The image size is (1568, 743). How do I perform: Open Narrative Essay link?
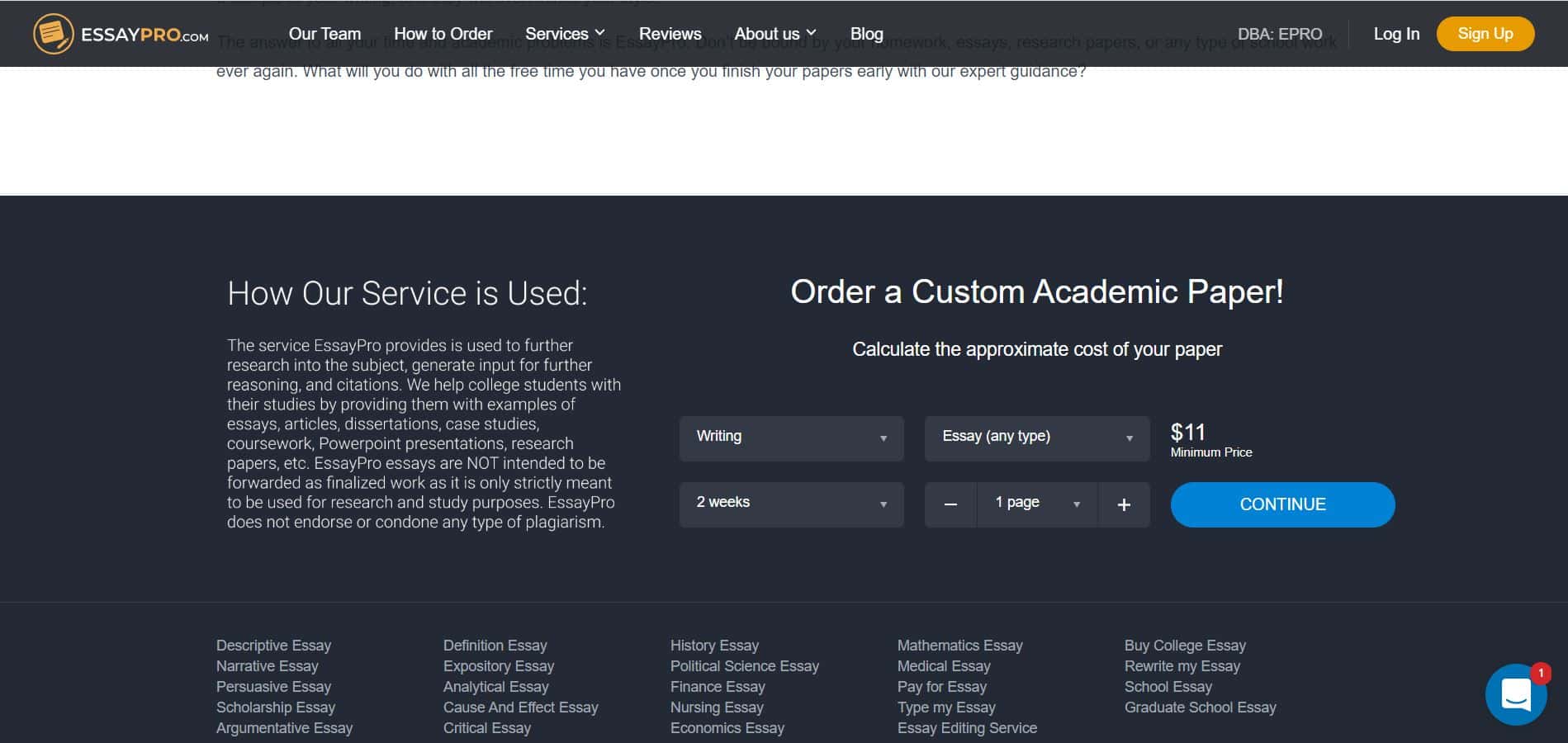(x=267, y=666)
